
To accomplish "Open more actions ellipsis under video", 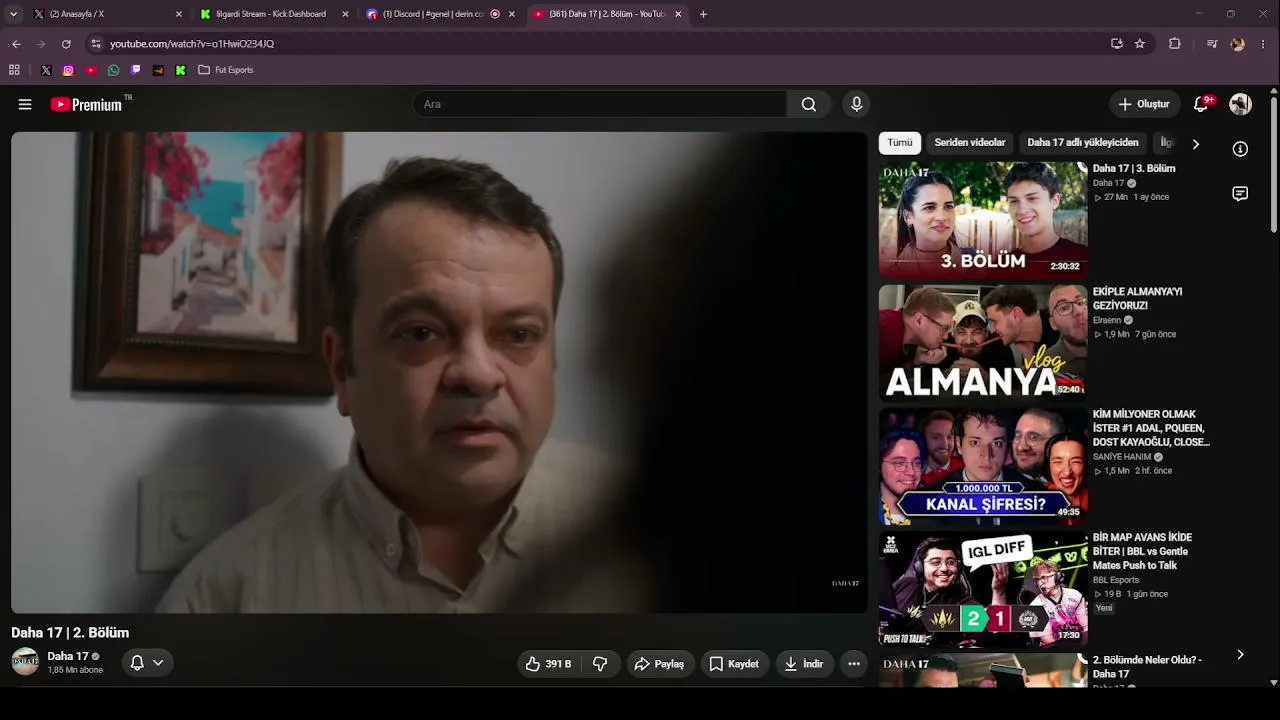I will click(x=854, y=664).
